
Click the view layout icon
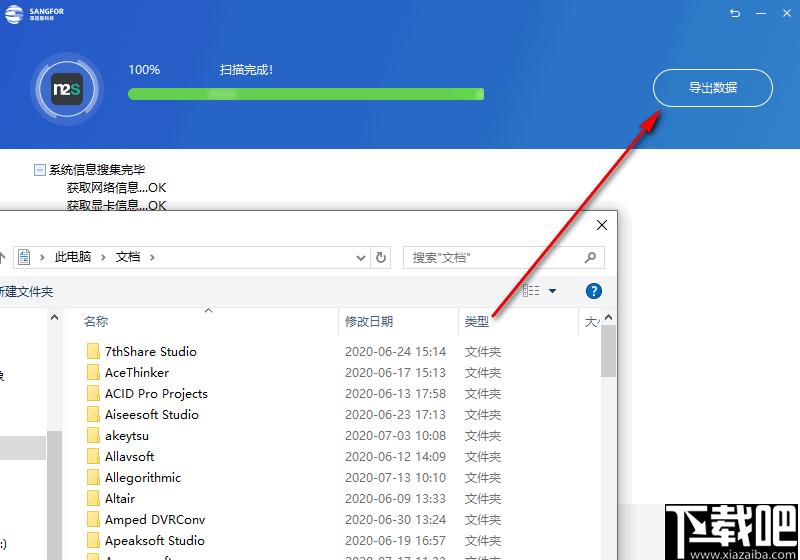pyautogui.click(x=531, y=291)
